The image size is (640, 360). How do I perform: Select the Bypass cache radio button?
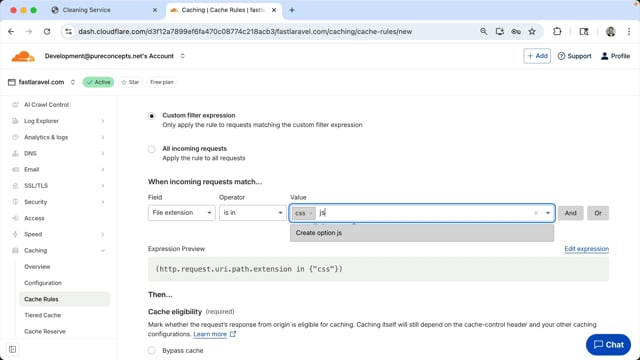[152, 351]
